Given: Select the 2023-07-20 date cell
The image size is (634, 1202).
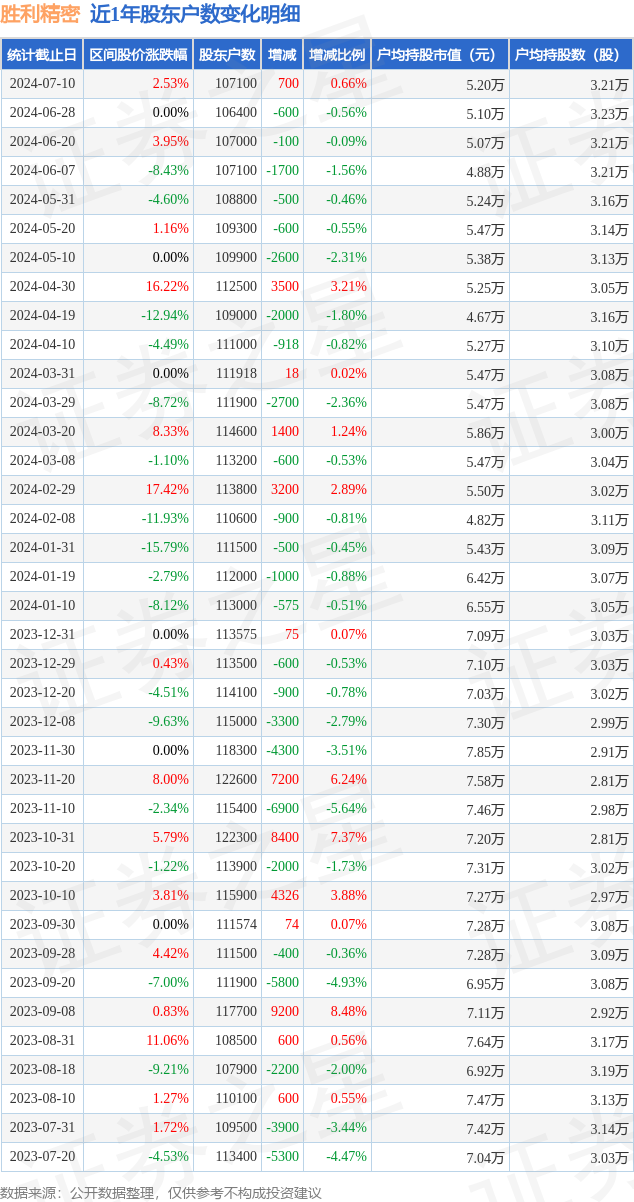Looking at the screenshot, I should pos(42,1157).
